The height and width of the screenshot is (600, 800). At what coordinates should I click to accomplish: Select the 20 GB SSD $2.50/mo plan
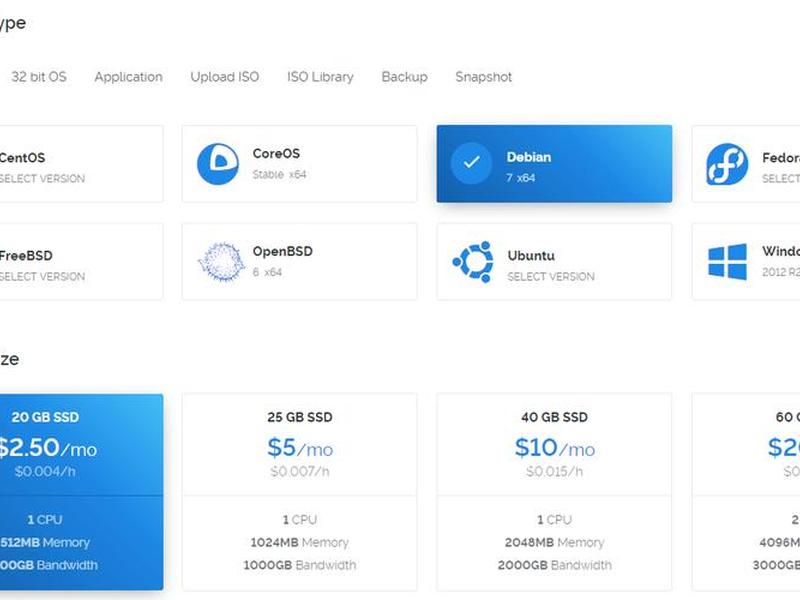[82, 492]
